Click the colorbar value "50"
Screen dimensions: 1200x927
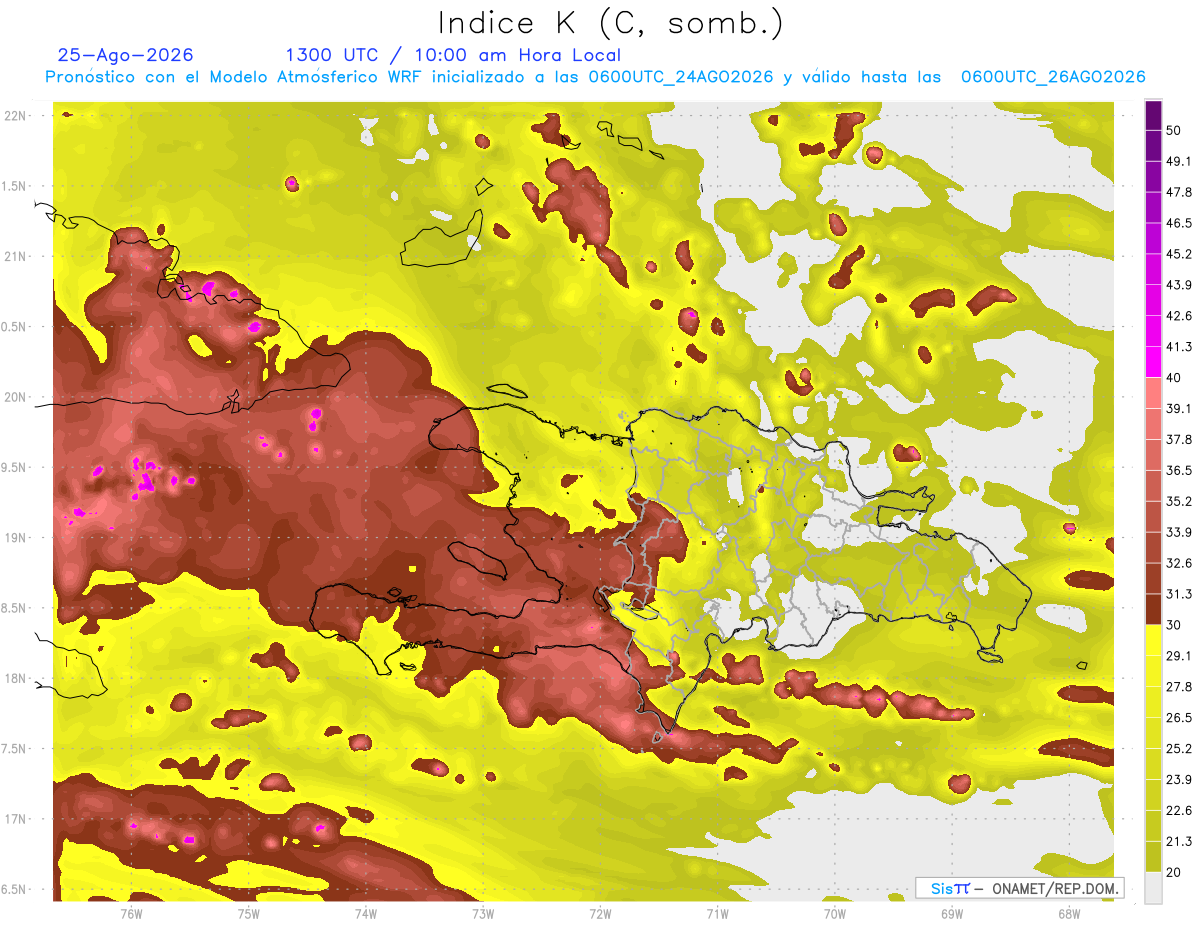1174,130
